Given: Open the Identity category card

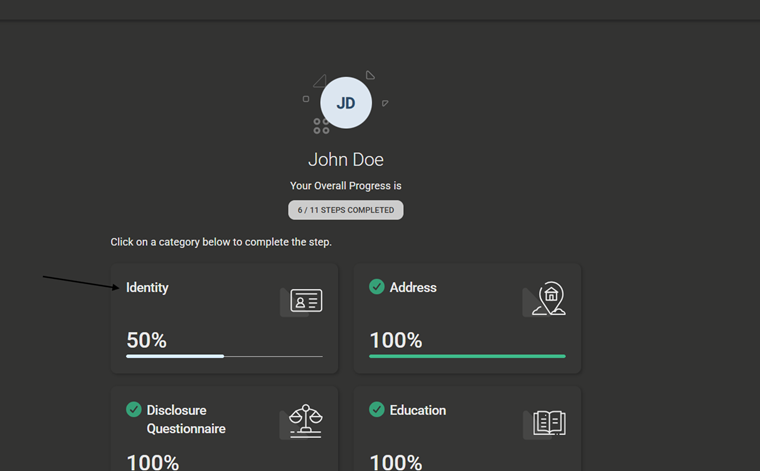Looking at the screenshot, I should click(x=224, y=318).
